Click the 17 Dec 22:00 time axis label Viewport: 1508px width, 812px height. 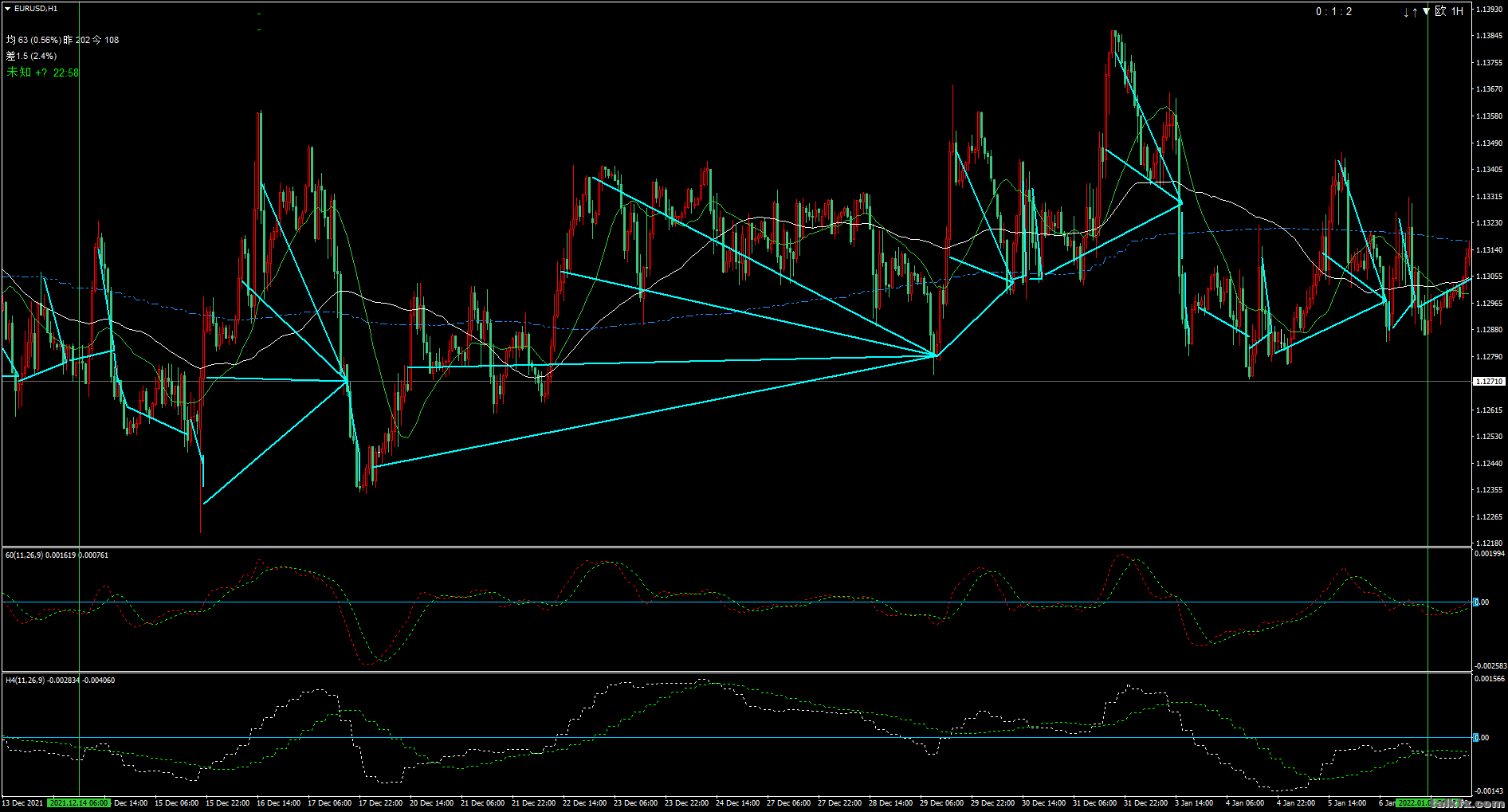pos(380,803)
